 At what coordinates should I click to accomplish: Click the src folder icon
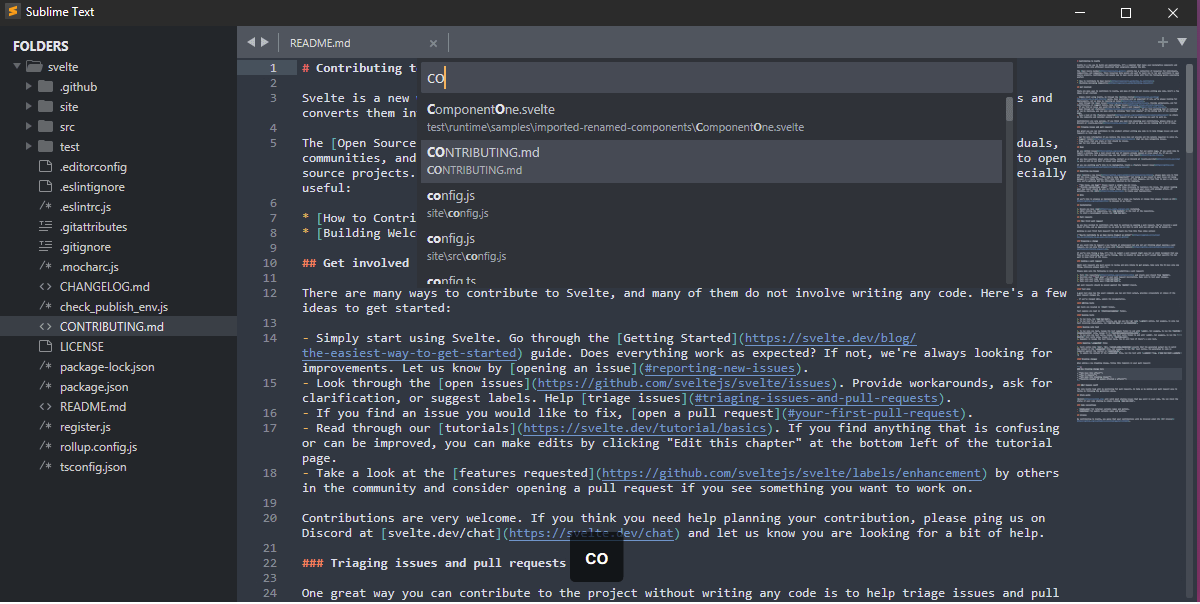(46, 127)
